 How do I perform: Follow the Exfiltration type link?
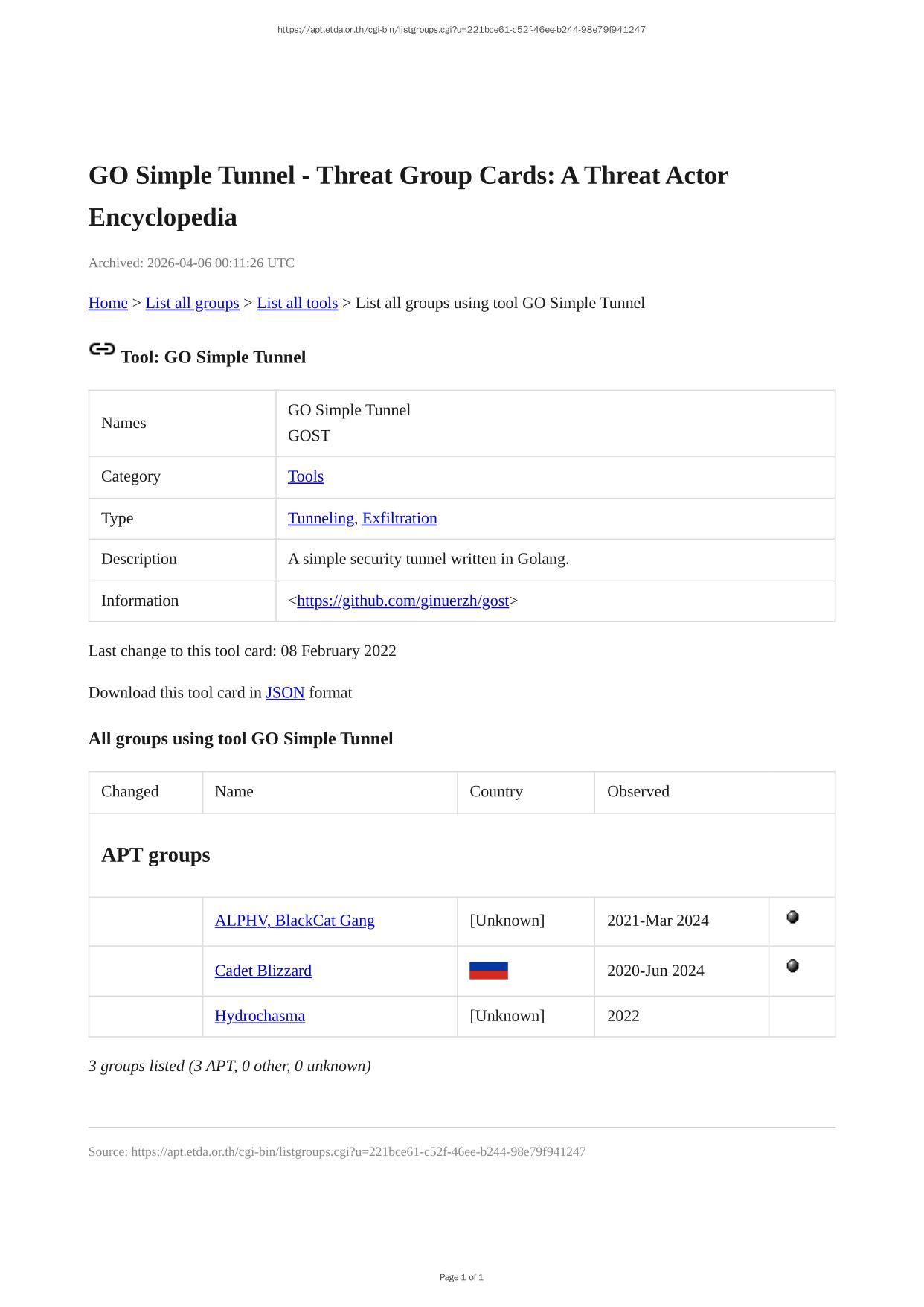400,518
